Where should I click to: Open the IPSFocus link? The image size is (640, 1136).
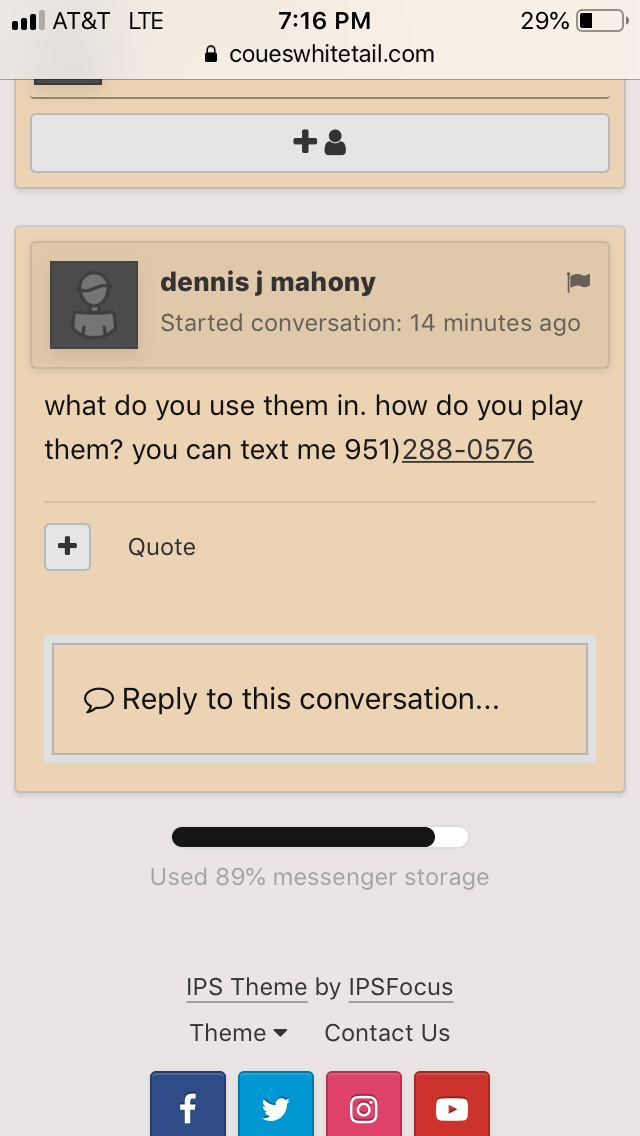(x=401, y=987)
